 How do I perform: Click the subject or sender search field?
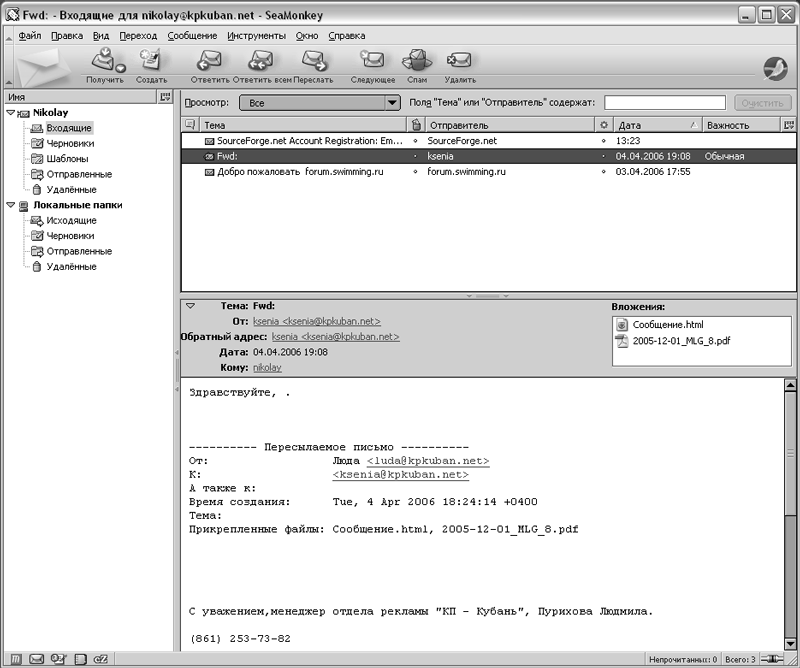pos(665,103)
